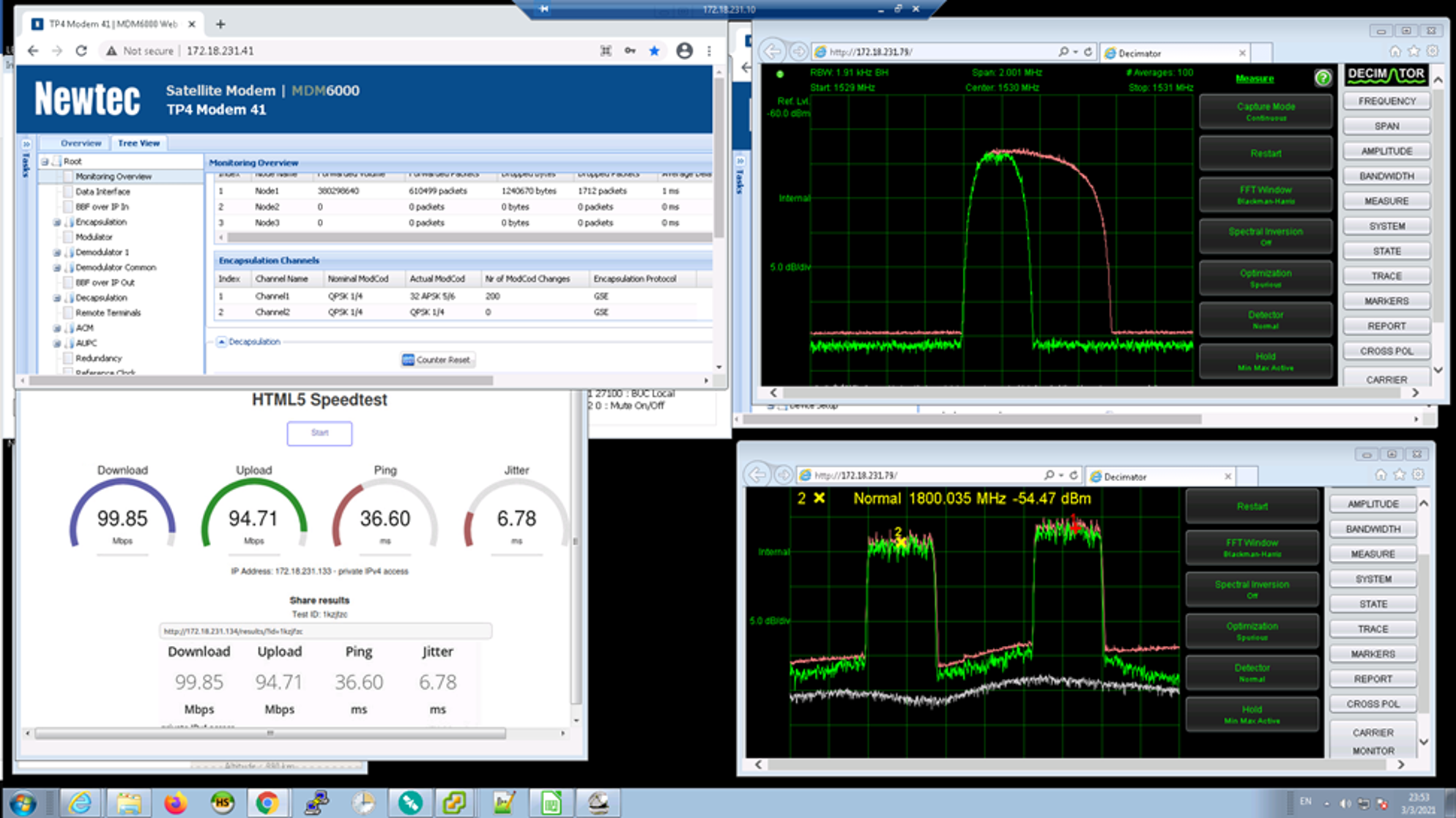
Task: Open IE settings gear in lower Decimator window
Action: click(x=1418, y=474)
